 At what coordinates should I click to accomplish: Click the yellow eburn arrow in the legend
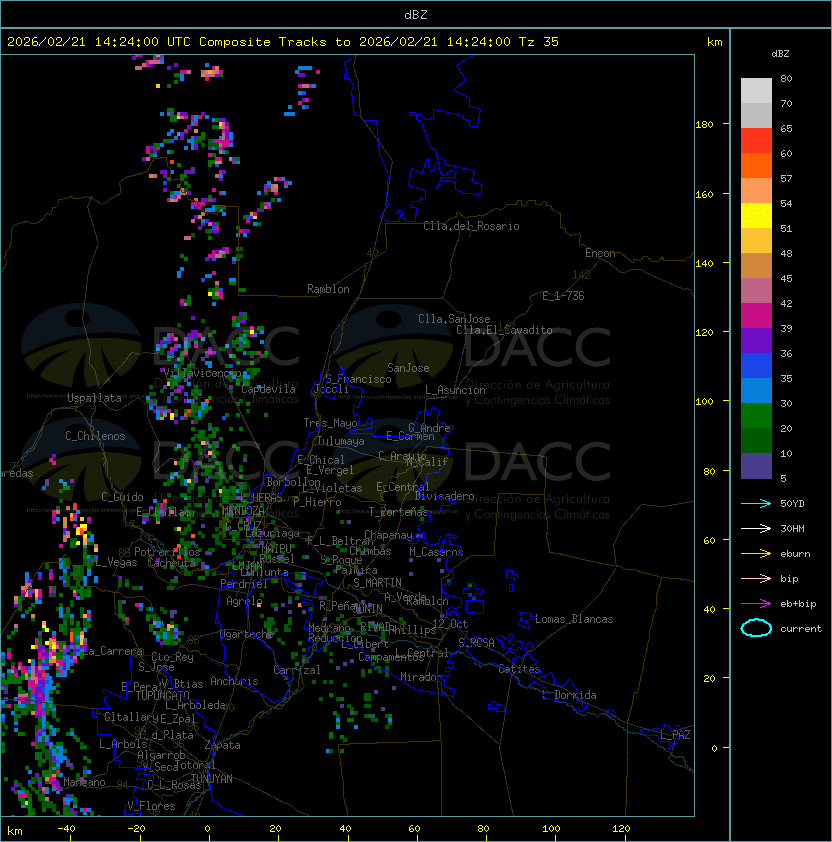coord(756,554)
